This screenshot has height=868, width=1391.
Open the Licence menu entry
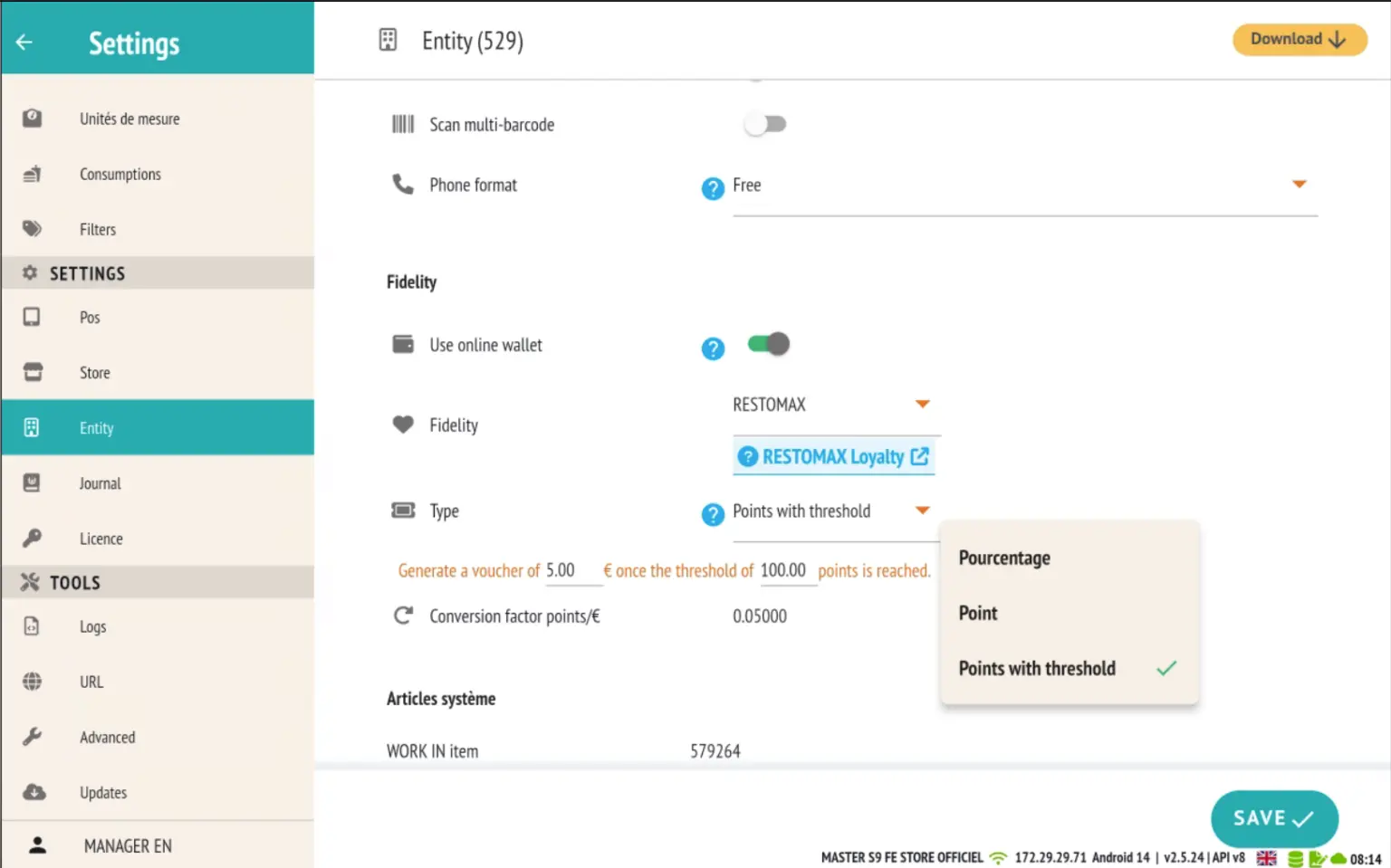158,538
